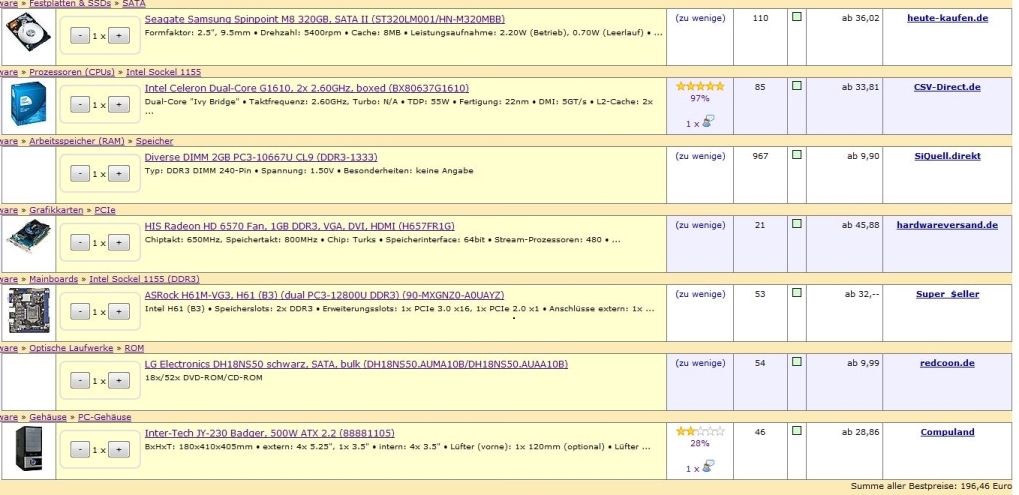Tick the checkbox in the Diverse DIMM row
Screen dimensions: 1019x495
pos(797,155)
